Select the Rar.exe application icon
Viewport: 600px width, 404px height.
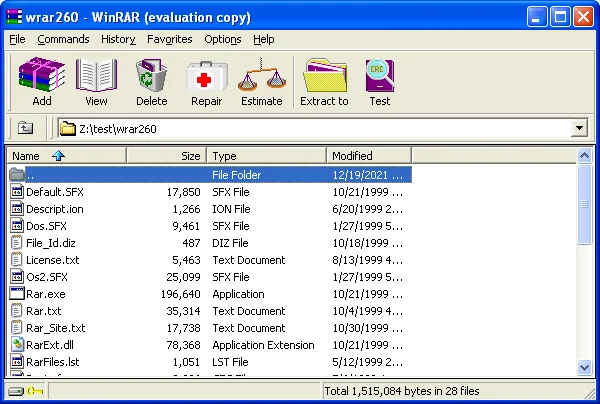[17, 294]
